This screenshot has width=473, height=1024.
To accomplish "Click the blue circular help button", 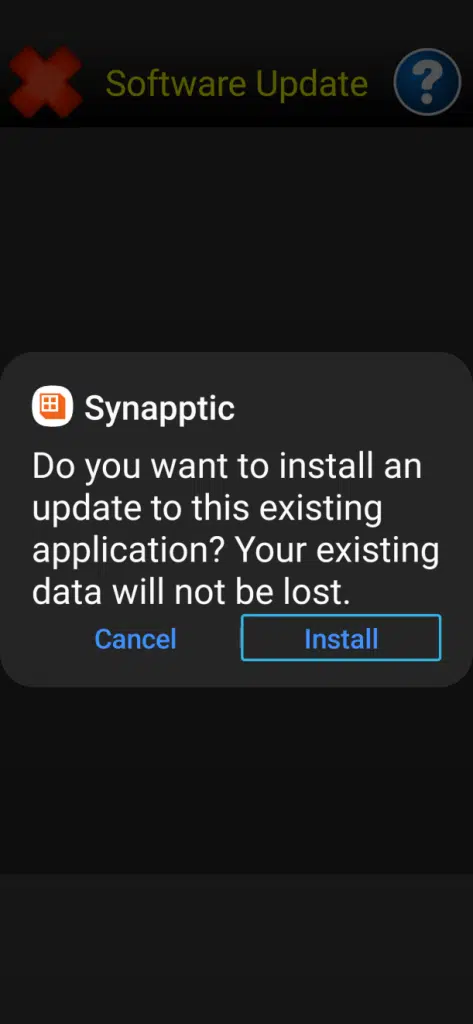I will click(x=427, y=82).
